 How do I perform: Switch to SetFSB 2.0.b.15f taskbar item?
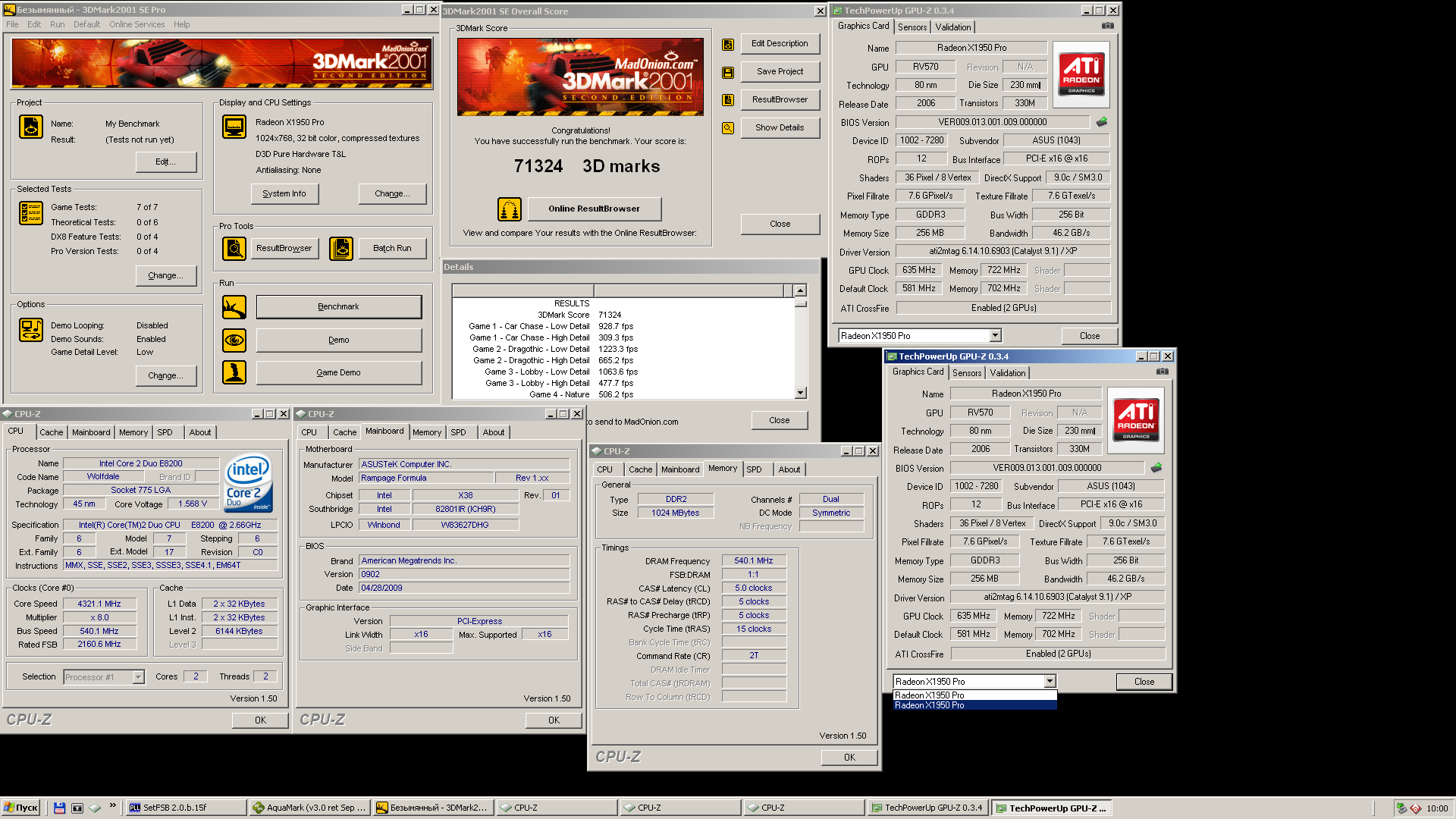[x=186, y=808]
